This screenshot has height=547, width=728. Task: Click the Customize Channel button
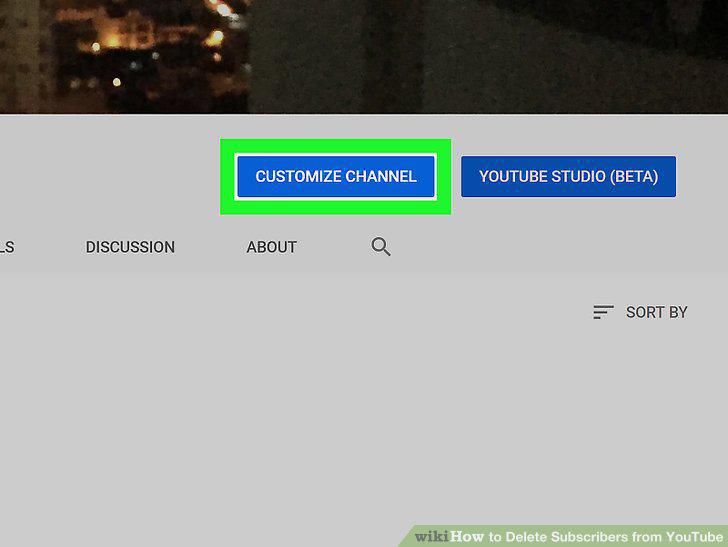336,176
